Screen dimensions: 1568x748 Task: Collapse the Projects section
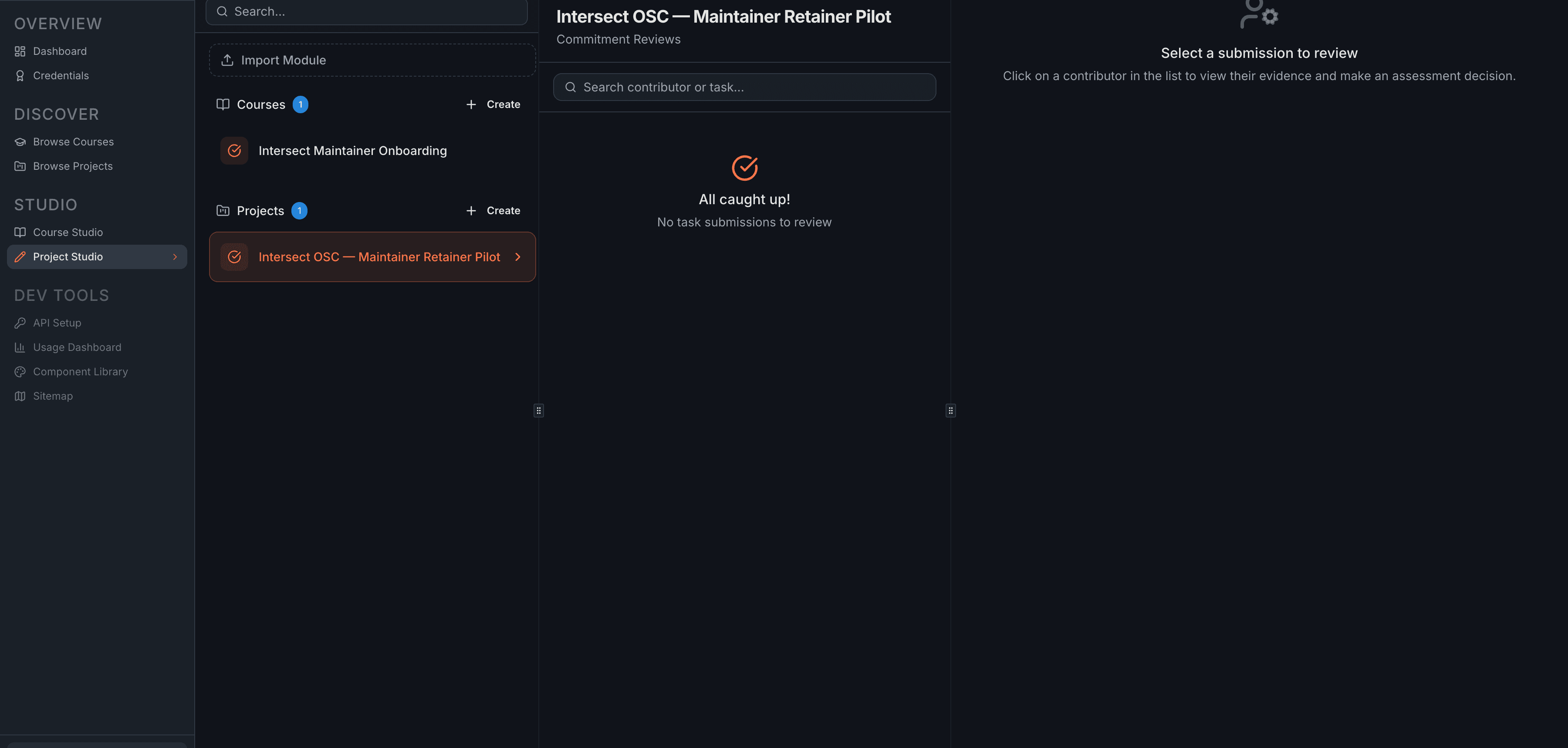(x=260, y=211)
